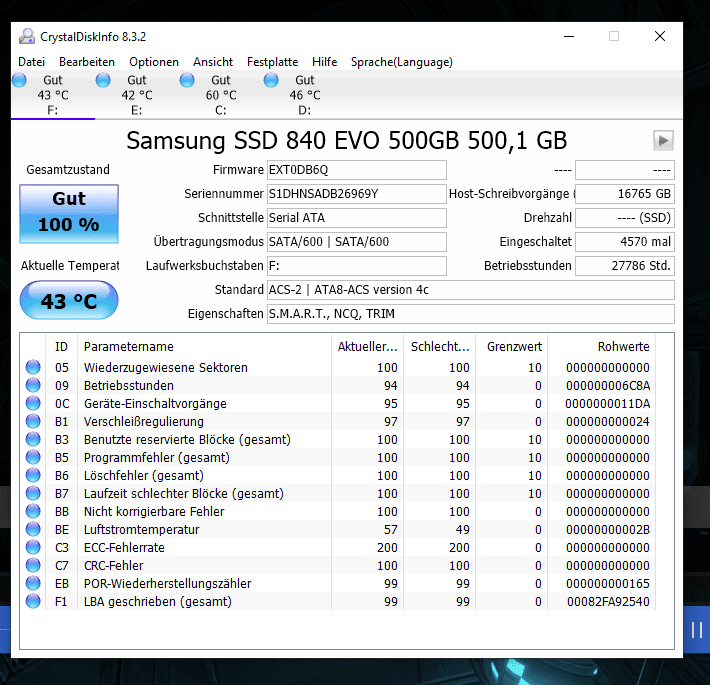Click status orb for Benutzte reservierte Blöcke row
This screenshot has width=710, height=685.
pyautogui.click(x=33, y=439)
